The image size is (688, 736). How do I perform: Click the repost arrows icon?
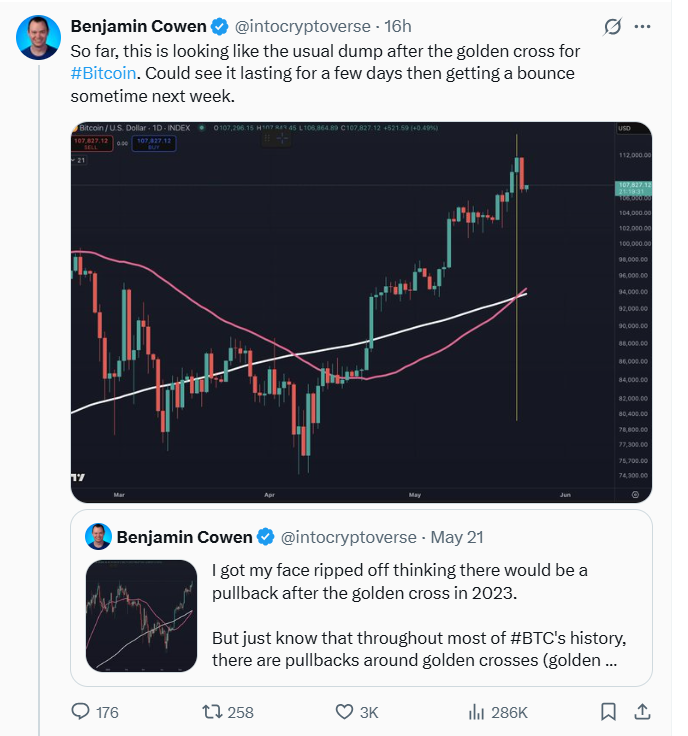point(212,712)
